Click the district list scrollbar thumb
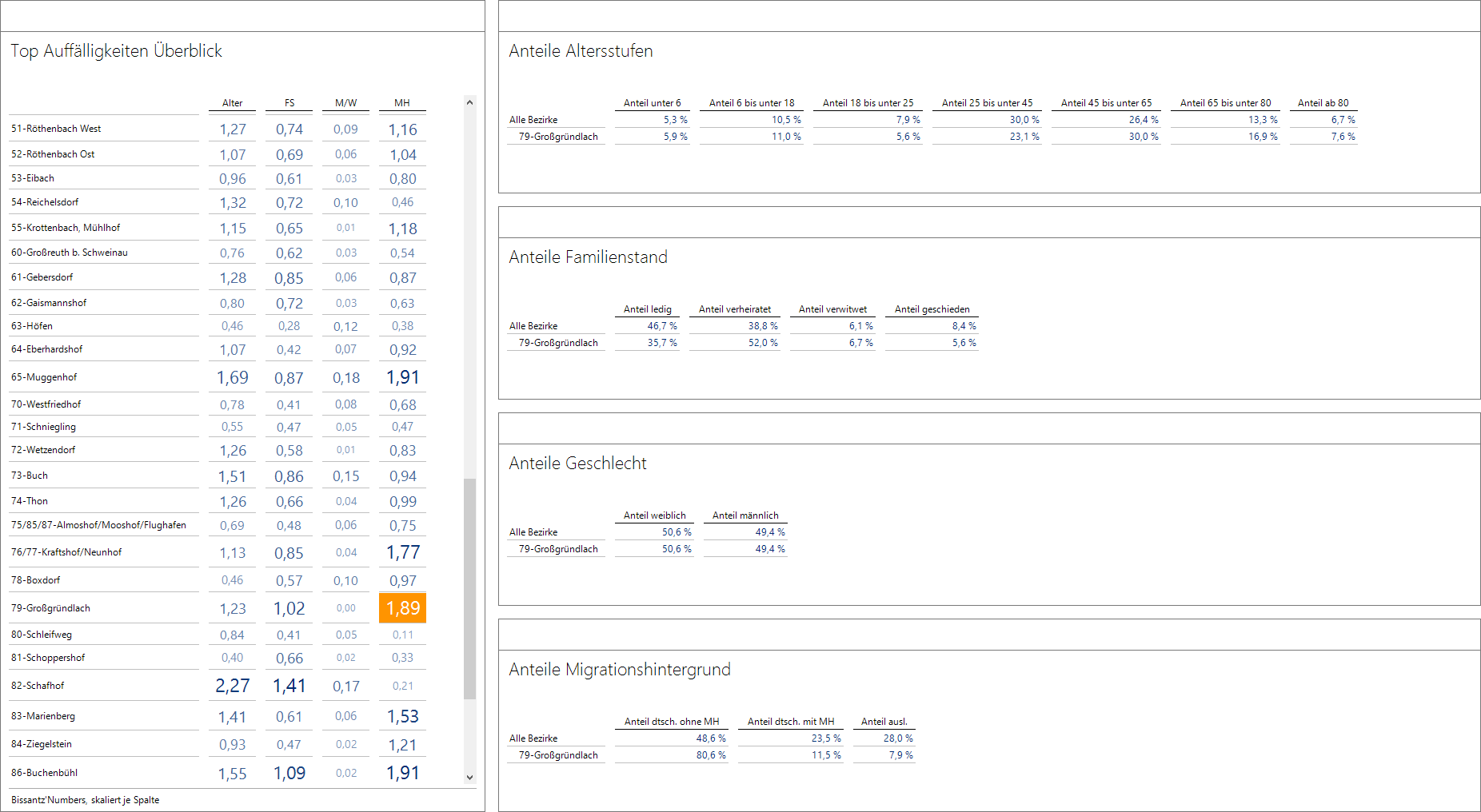This screenshot has height=812, width=1481. [x=469, y=588]
